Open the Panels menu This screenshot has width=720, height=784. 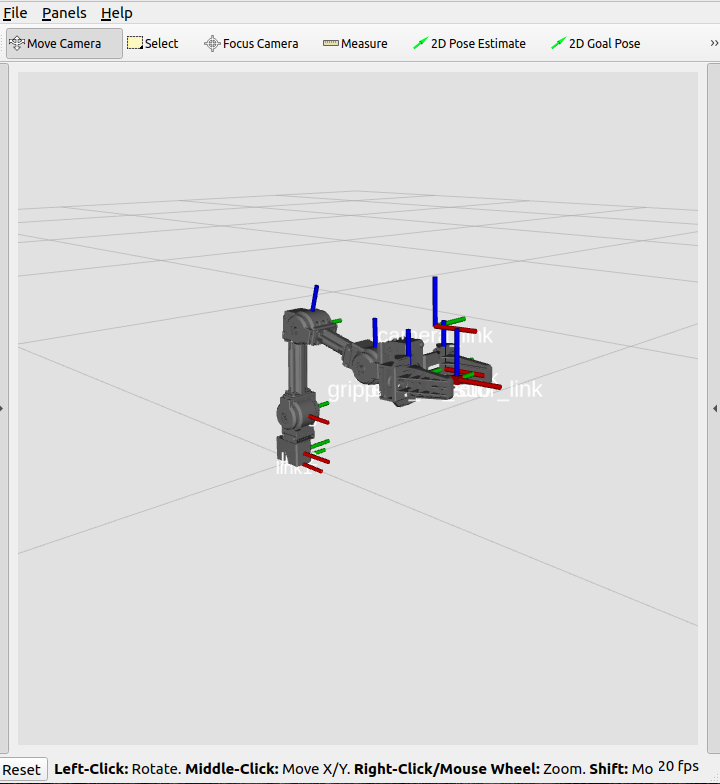point(64,13)
